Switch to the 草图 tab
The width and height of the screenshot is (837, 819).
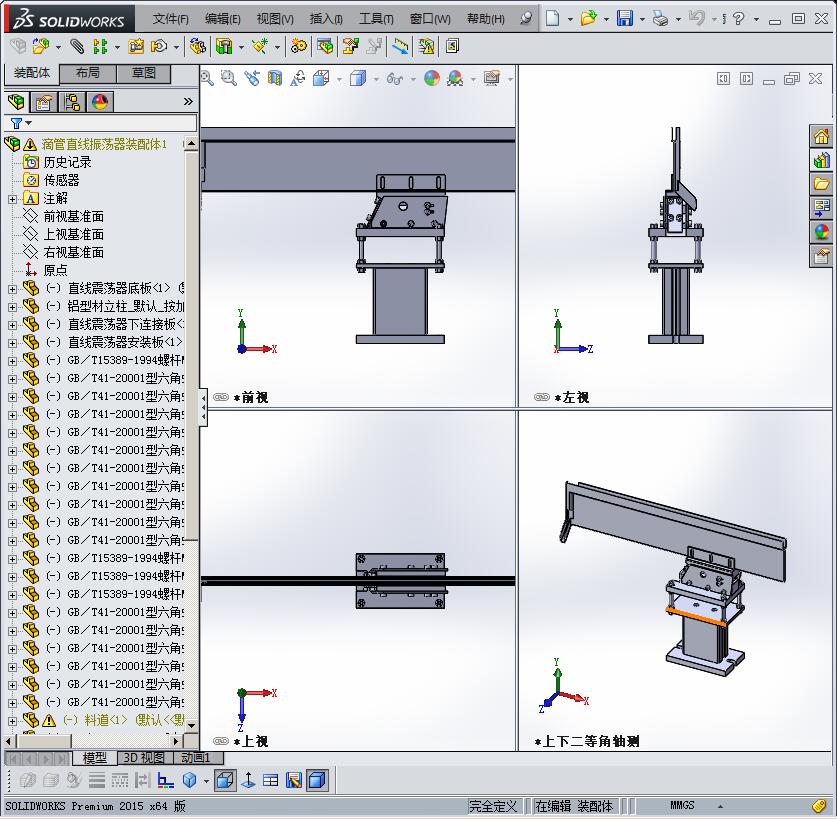coord(144,74)
